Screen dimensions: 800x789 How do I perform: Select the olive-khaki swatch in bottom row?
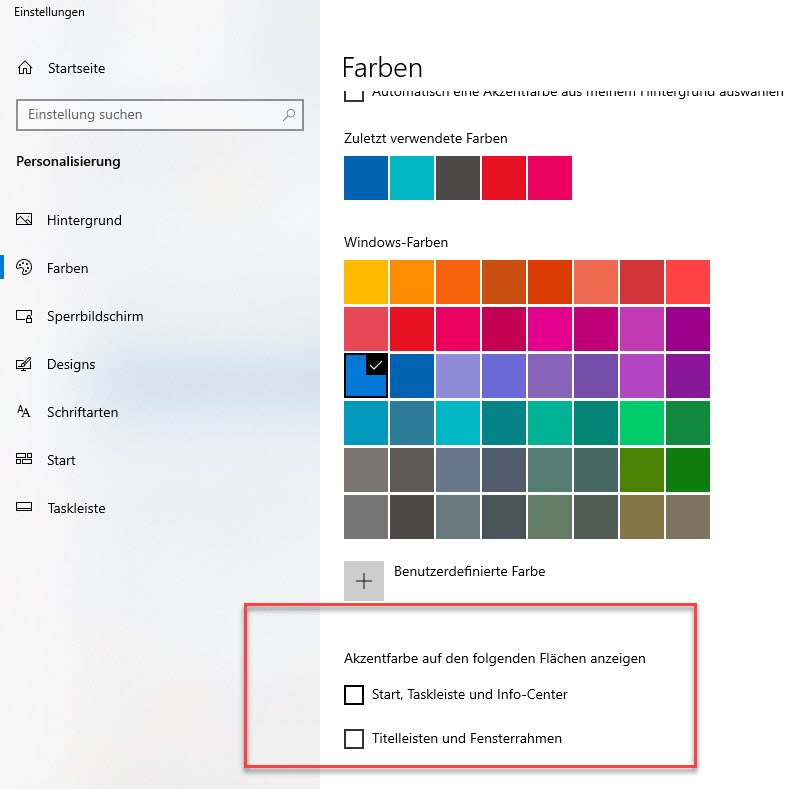pos(642,516)
